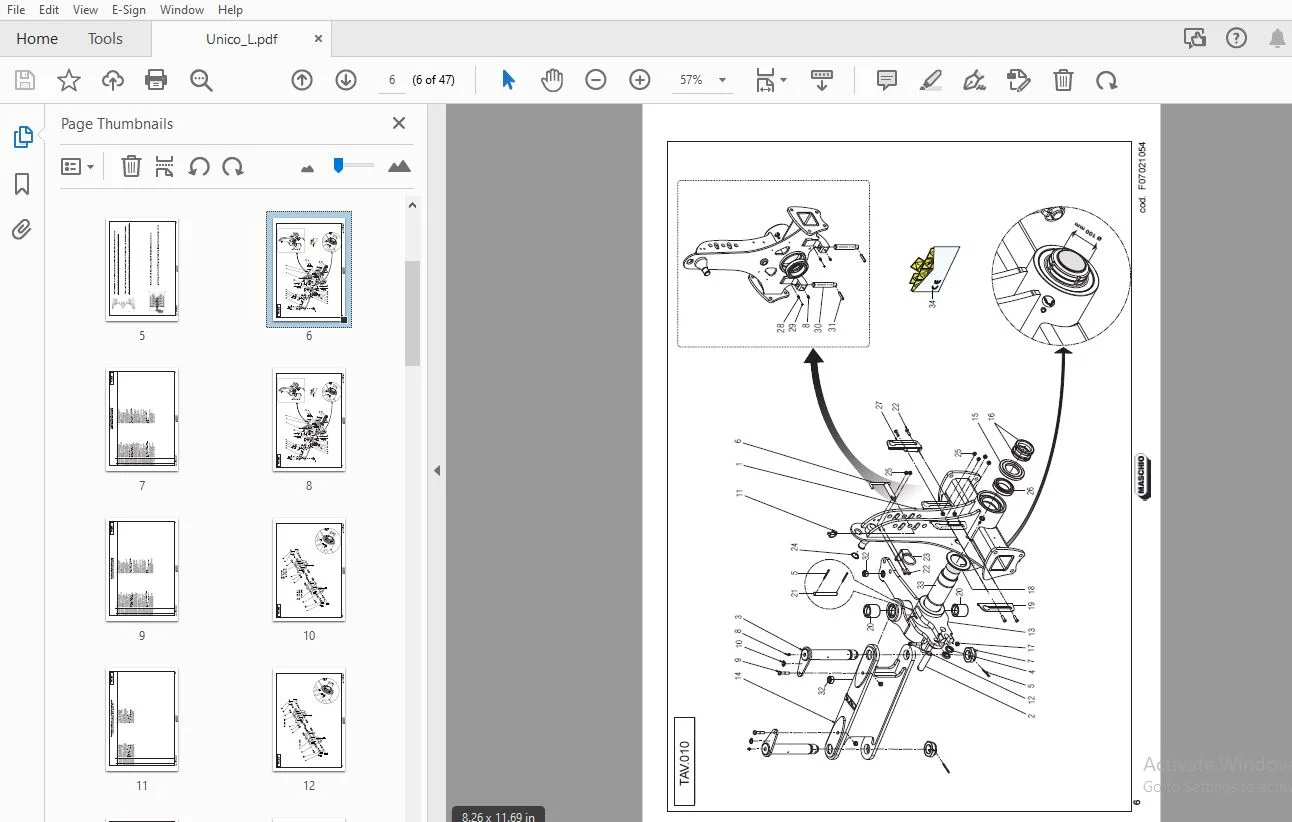The width and height of the screenshot is (1292, 822).
Task: Switch to the Home tab
Action: [x=37, y=39]
